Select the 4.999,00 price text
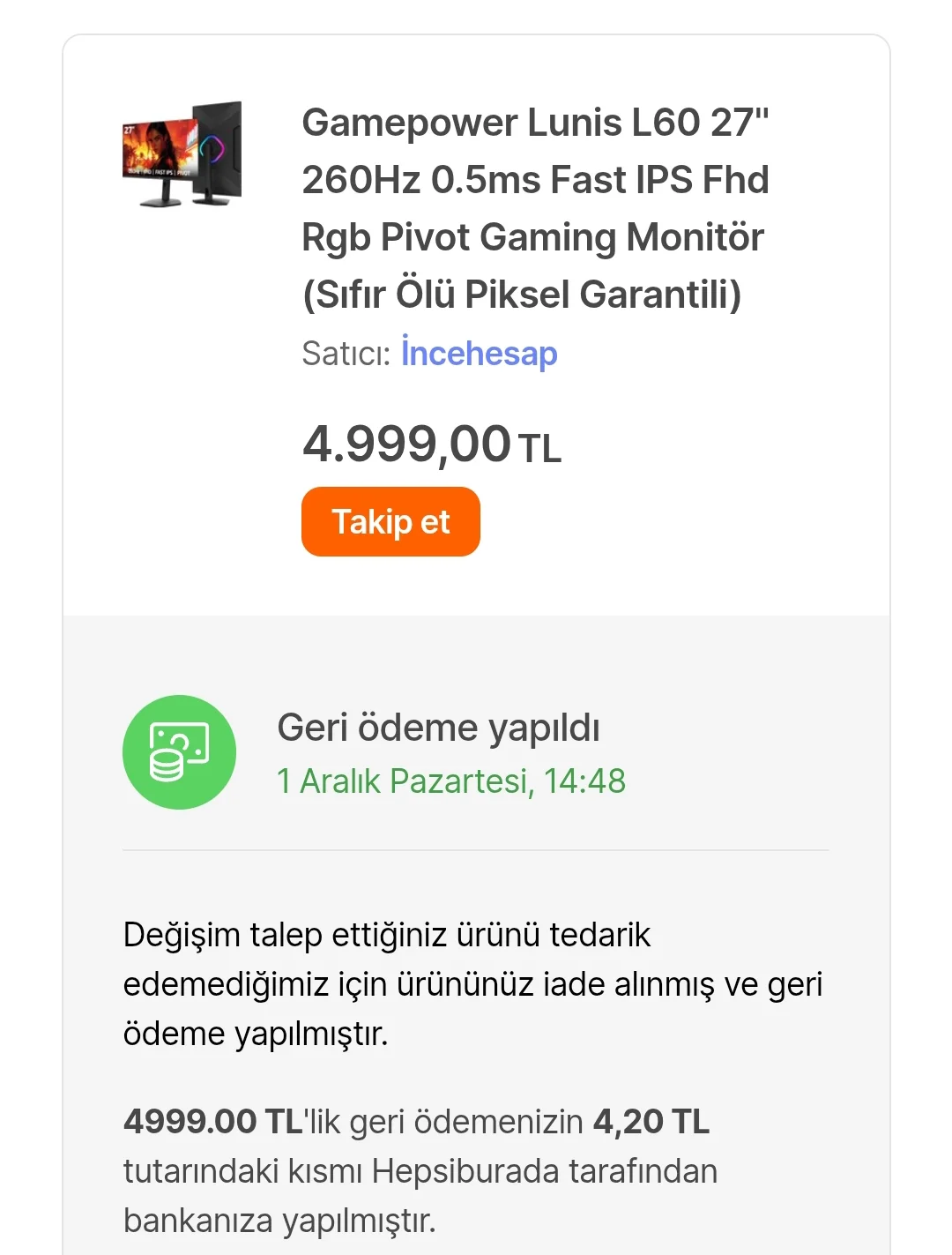Viewport: 952px width, 1255px height. 406,444
